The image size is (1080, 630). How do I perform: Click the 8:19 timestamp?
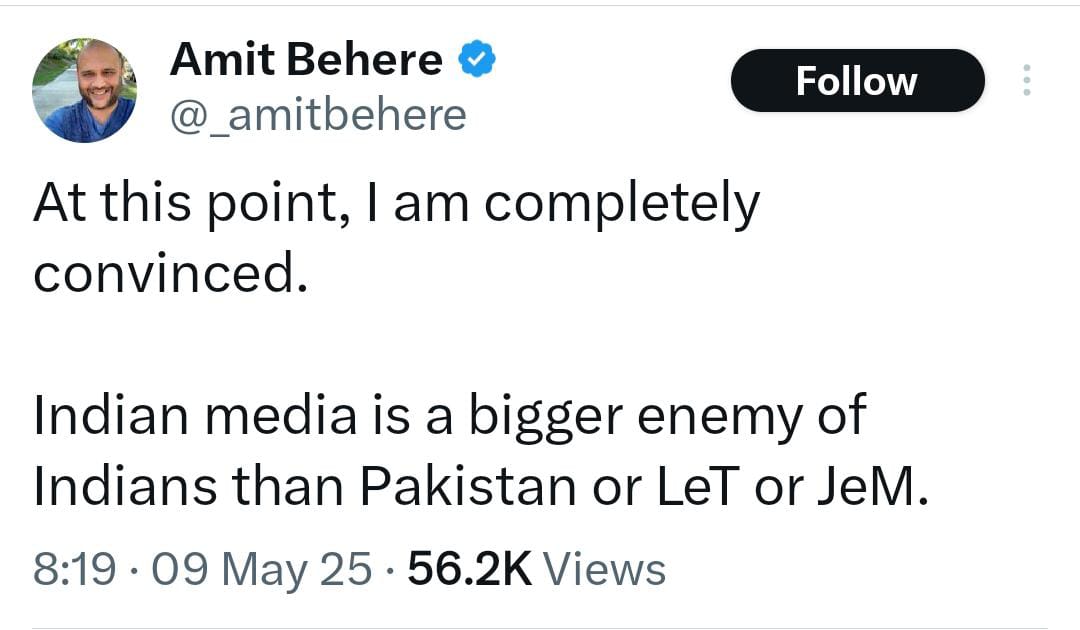pyautogui.click(x=74, y=569)
